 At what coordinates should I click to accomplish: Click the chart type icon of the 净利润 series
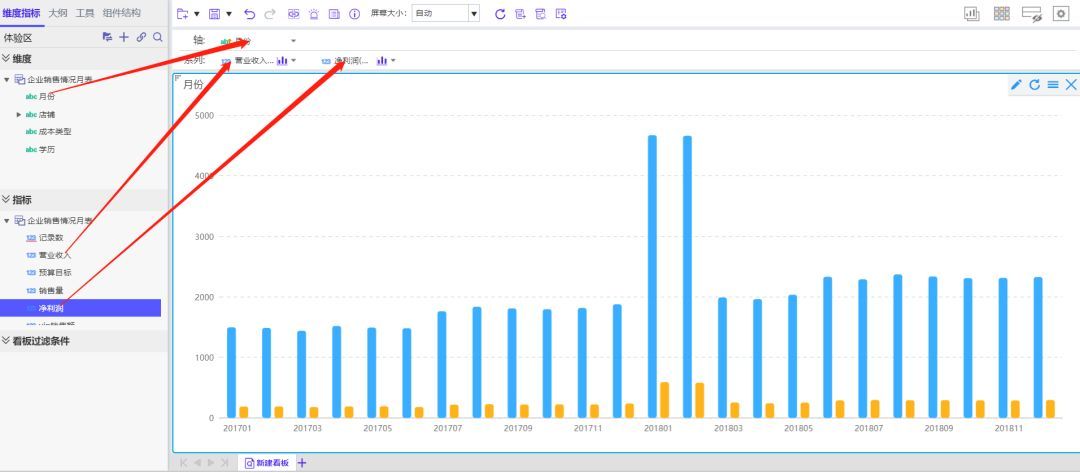382,61
